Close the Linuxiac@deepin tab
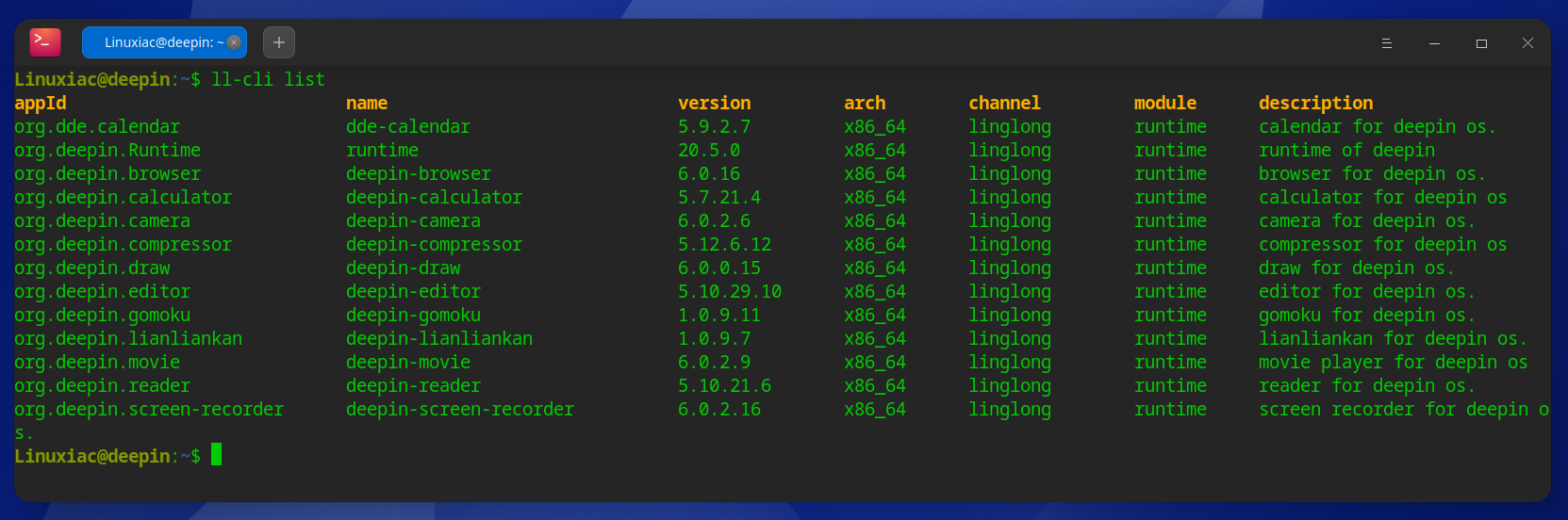Image resolution: width=1568 pixels, height=520 pixels. [234, 42]
